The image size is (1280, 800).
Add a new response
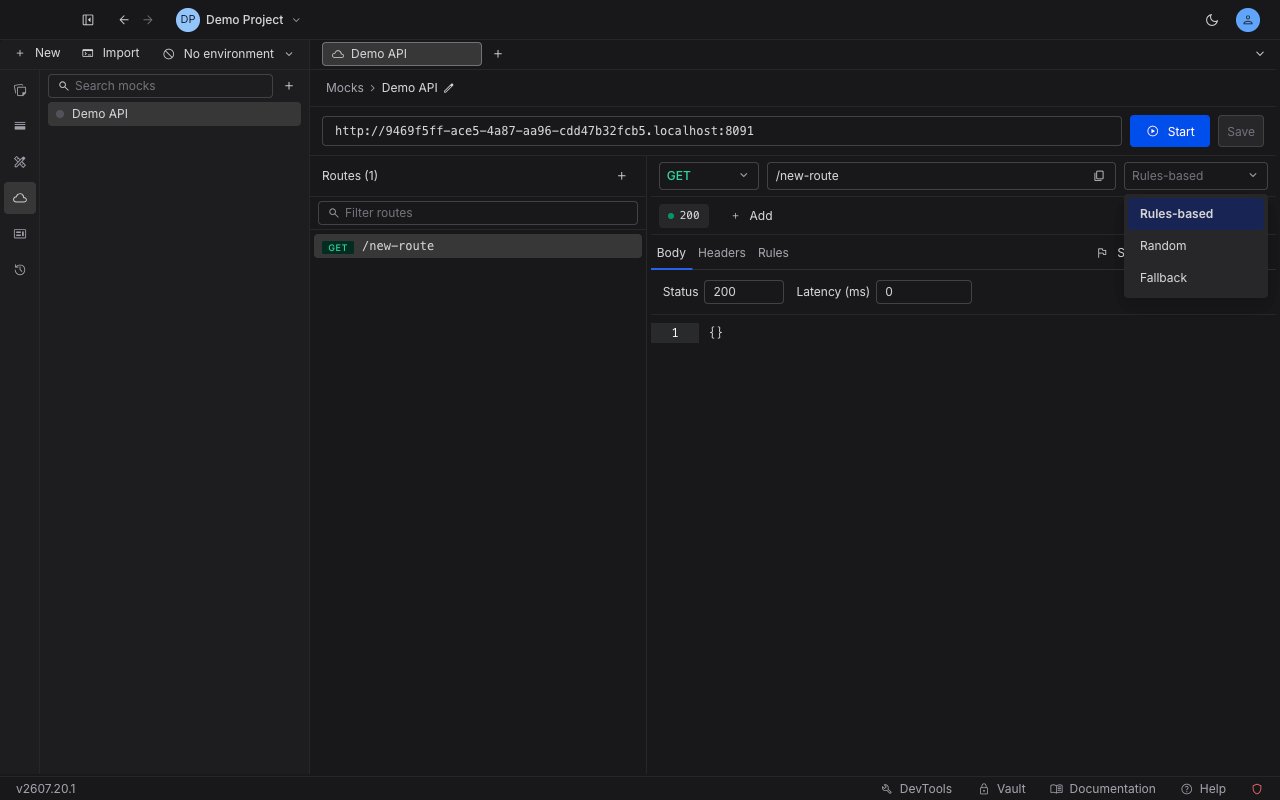click(x=751, y=216)
